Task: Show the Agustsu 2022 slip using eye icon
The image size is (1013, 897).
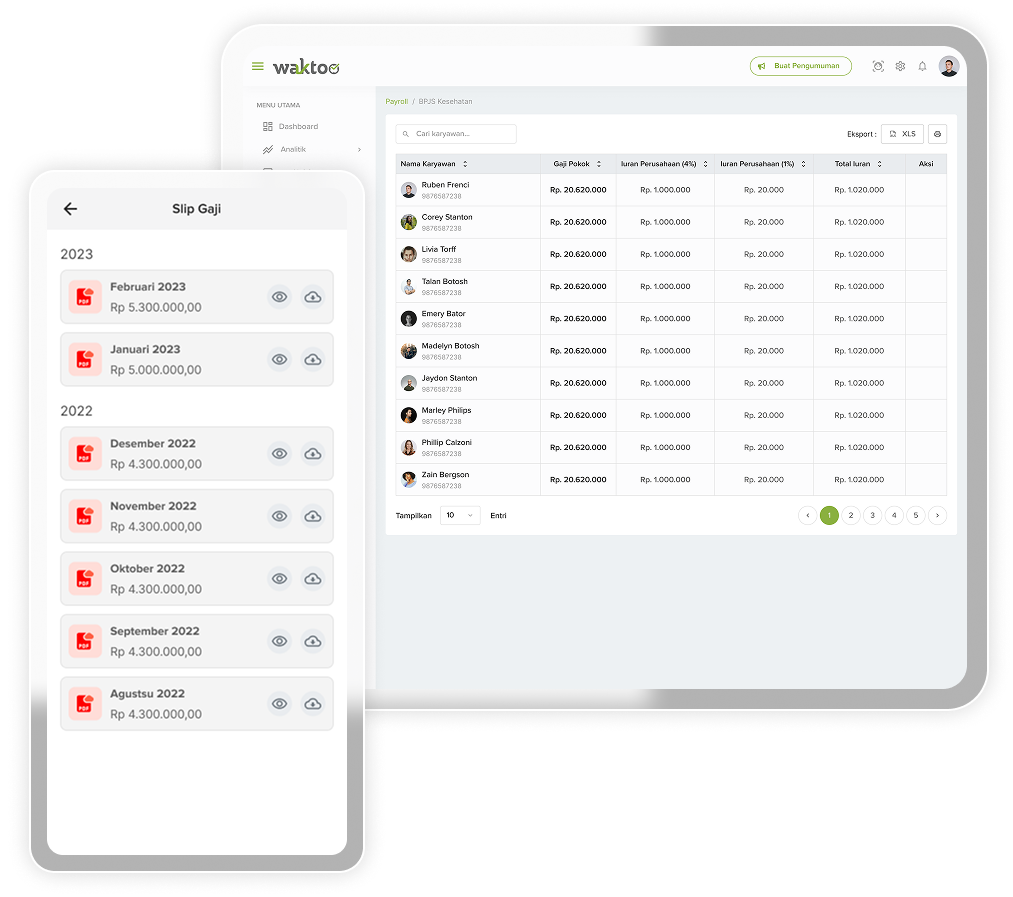Action: (280, 704)
